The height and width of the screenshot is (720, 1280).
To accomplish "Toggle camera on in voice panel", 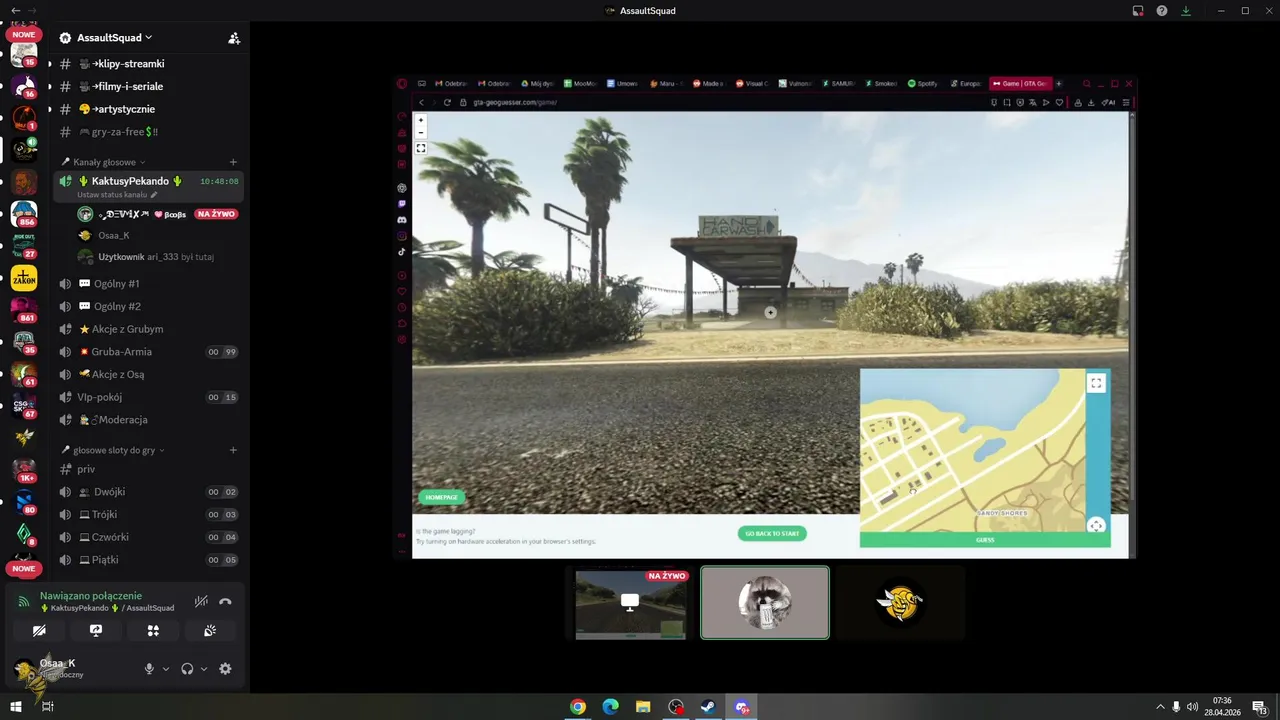I will pos(39,631).
